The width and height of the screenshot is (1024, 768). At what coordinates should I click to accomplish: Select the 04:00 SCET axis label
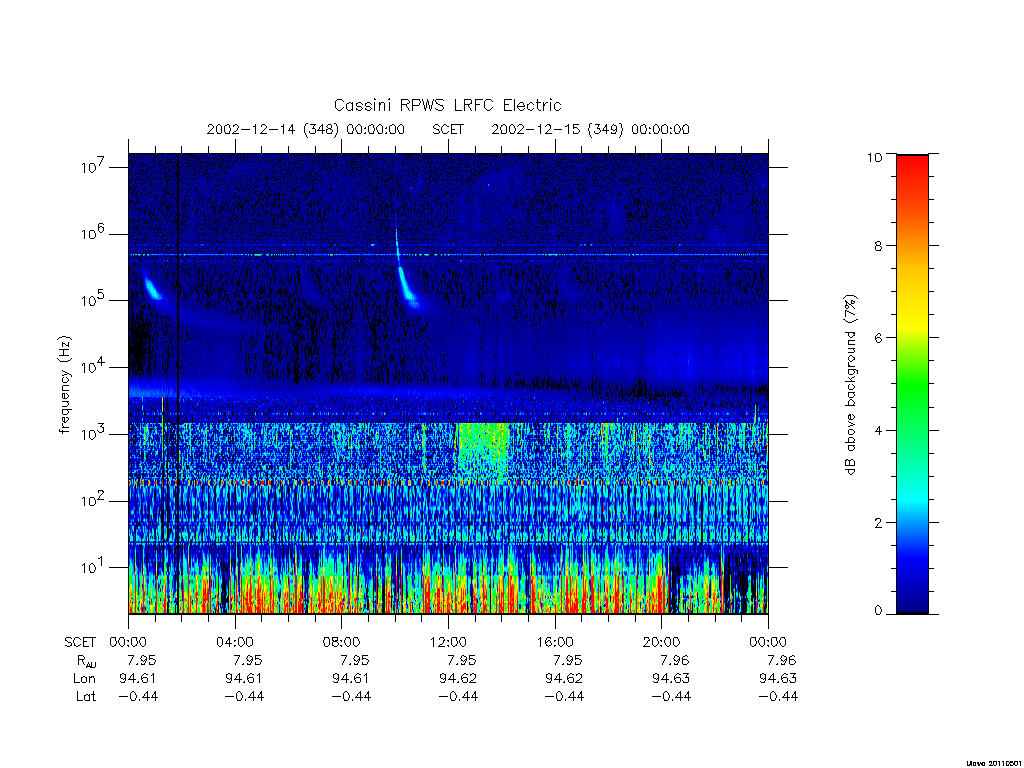234,642
